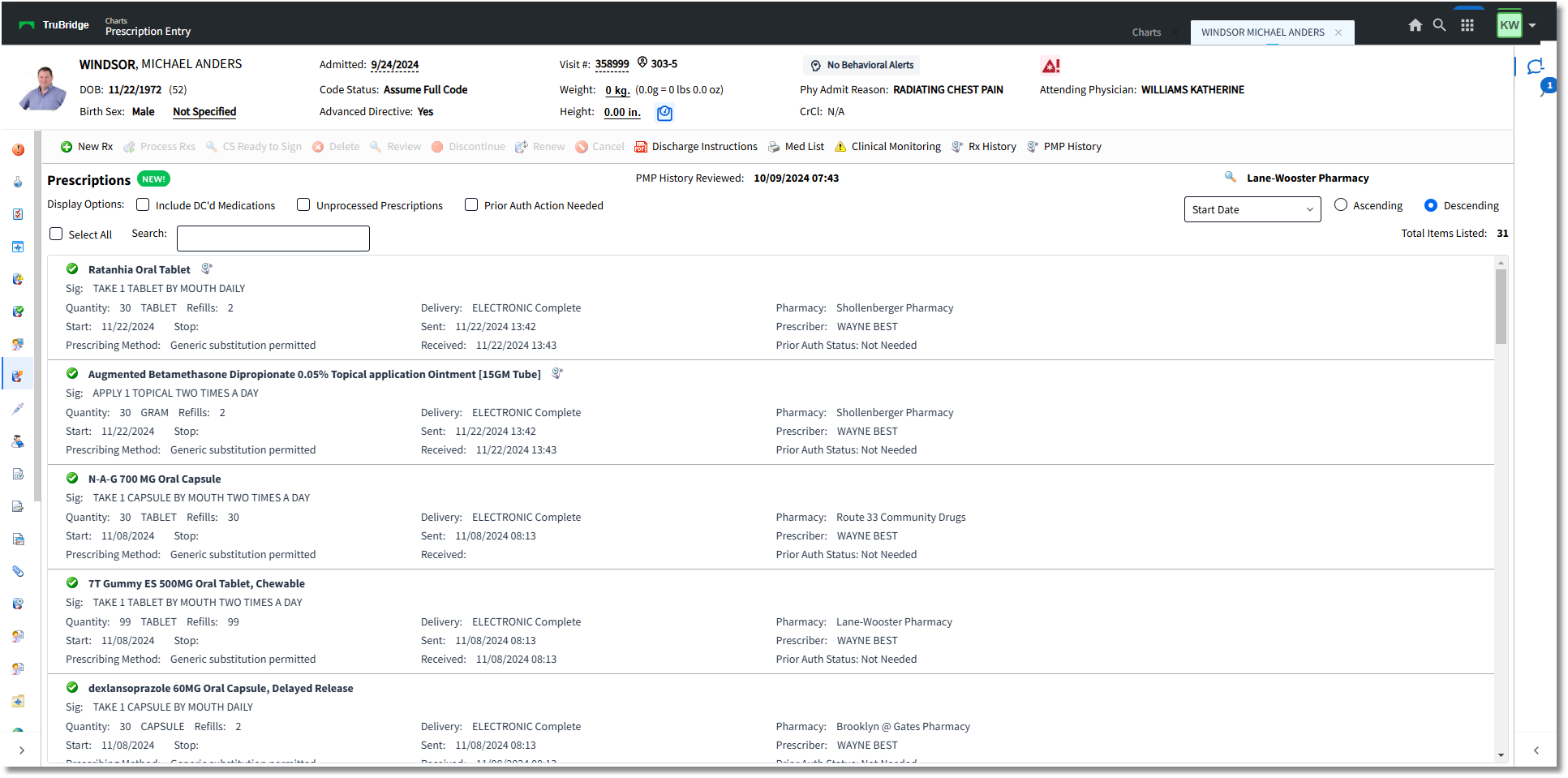Click Review toolbar item

395,147
